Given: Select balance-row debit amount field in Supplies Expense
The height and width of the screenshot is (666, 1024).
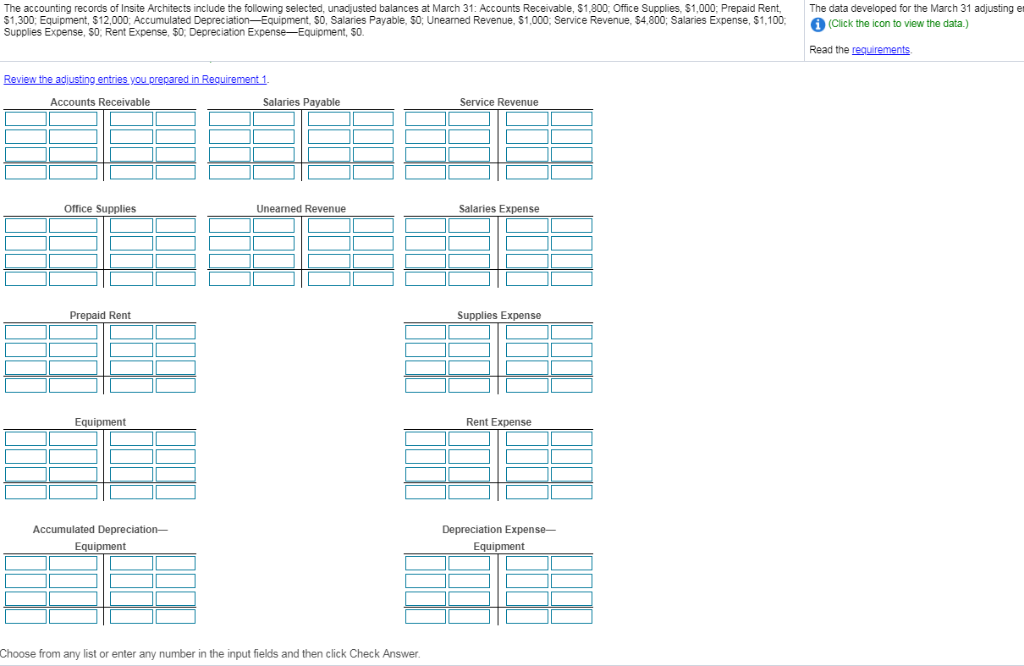Looking at the screenshot, I should [469, 385].
